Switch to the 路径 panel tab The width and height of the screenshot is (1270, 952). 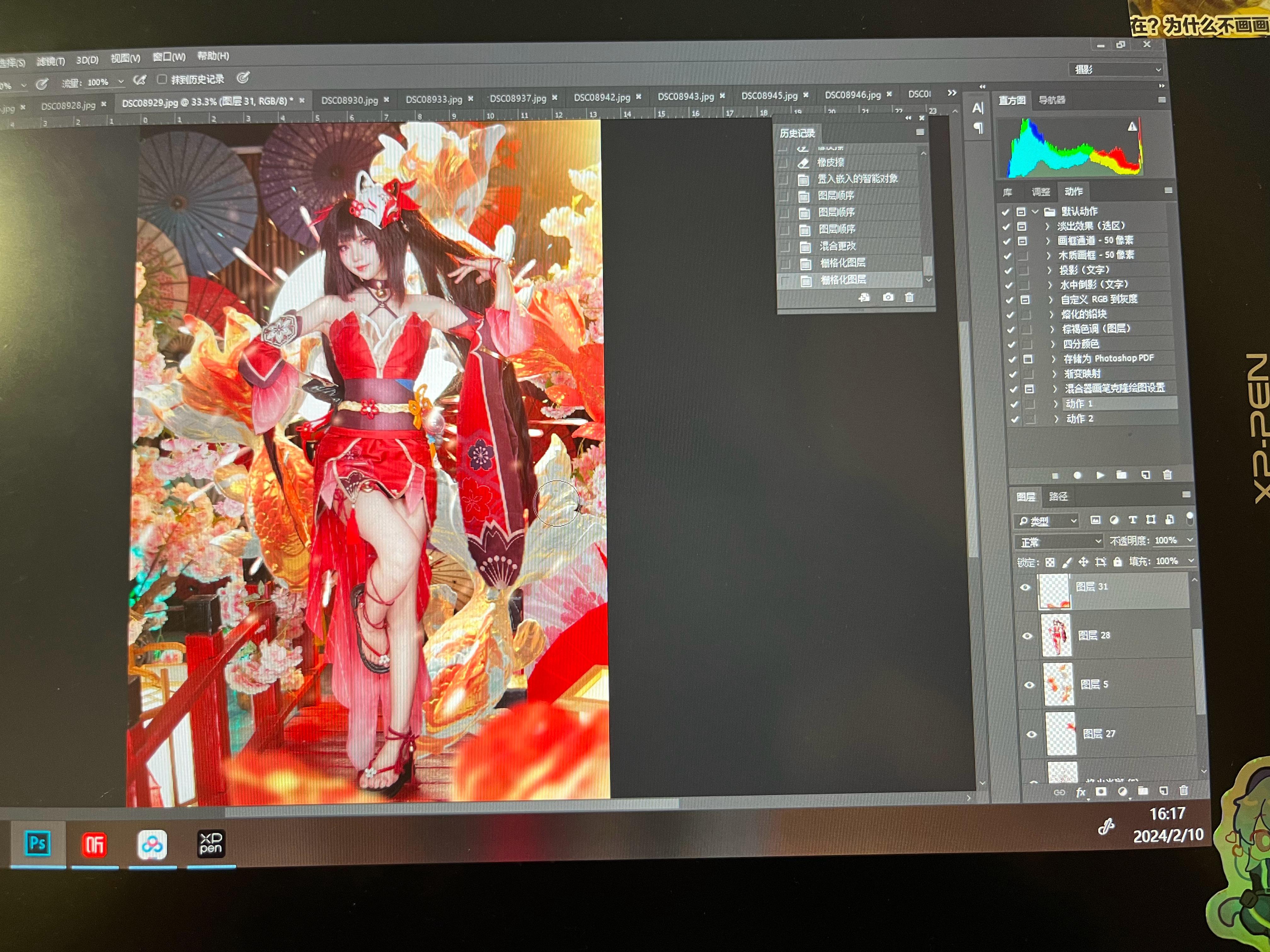[x=1058, y=496]
